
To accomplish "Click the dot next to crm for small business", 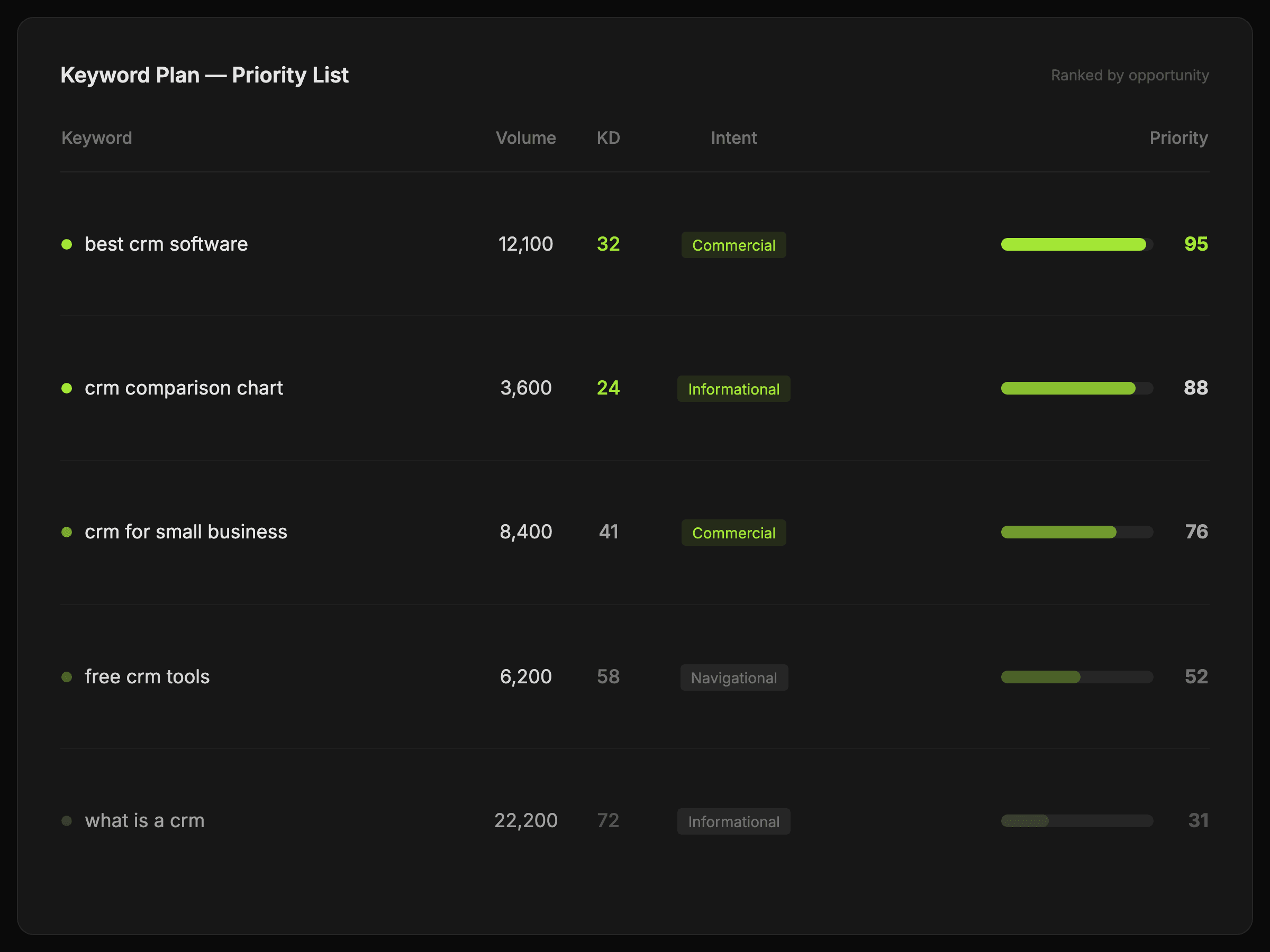I will tap(67, 533).
